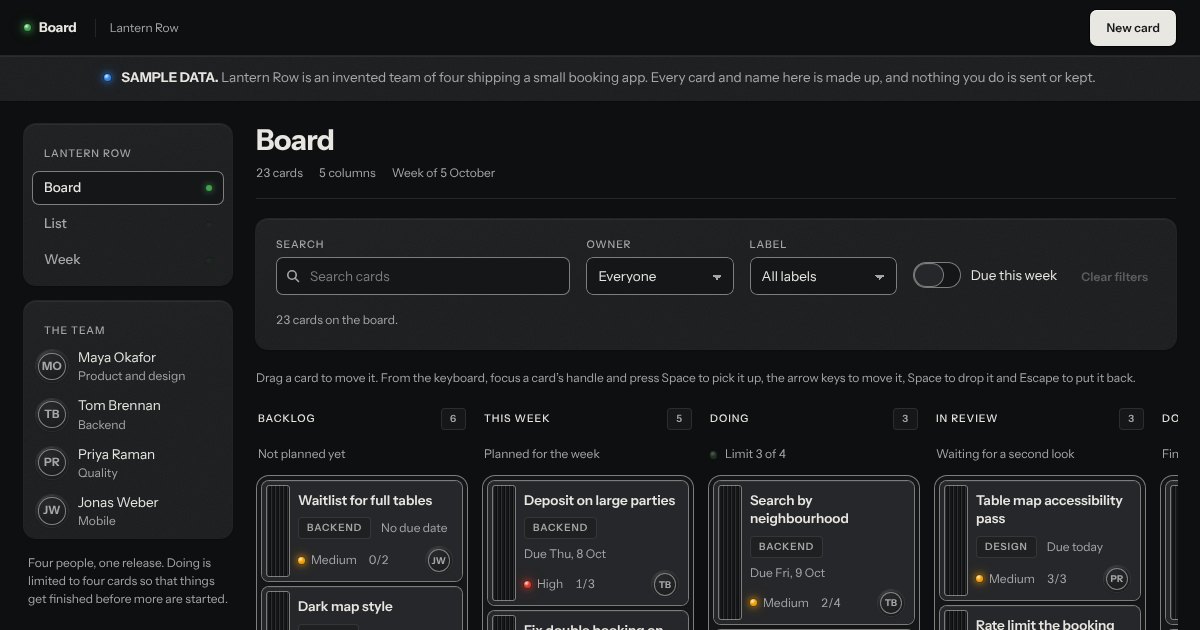This screenshot has height=630, width=1200.
Task: Click the 23 cards on the board status text
Action: (x=337, y=320)
